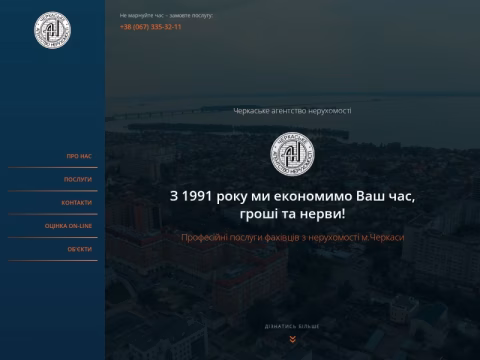480x360 pixels.
Task: Click the agency logo in the sidebar
Action: click(52, 30)
